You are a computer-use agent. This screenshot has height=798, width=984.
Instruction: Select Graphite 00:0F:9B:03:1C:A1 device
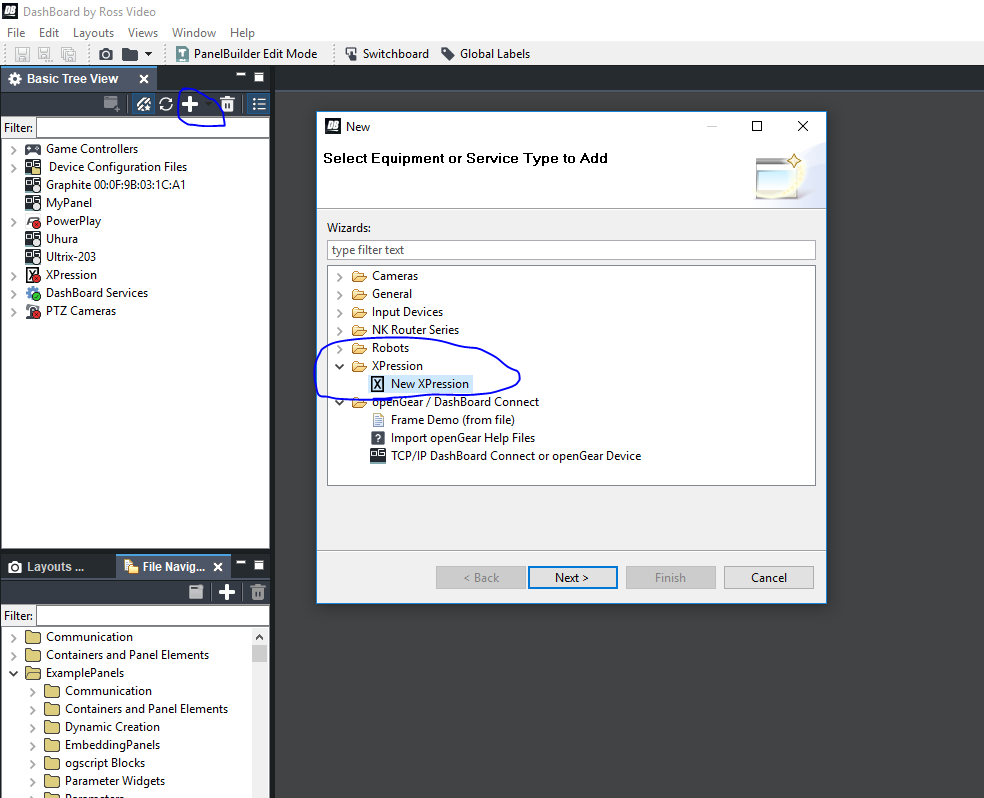(x=115, y=185)
